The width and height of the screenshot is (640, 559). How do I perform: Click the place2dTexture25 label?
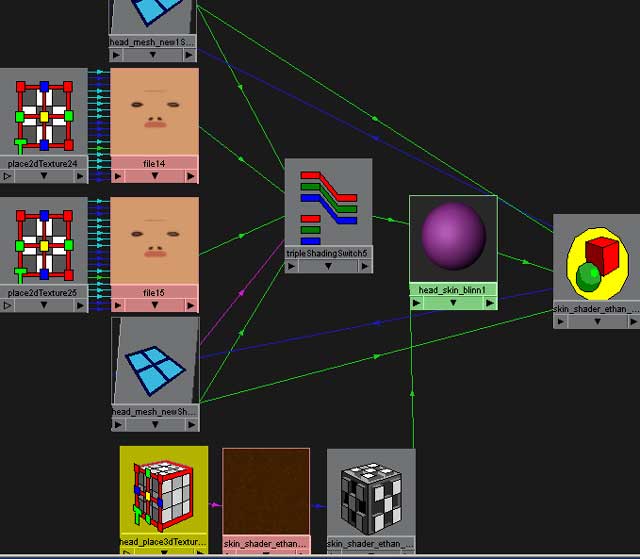coord(42,293)
